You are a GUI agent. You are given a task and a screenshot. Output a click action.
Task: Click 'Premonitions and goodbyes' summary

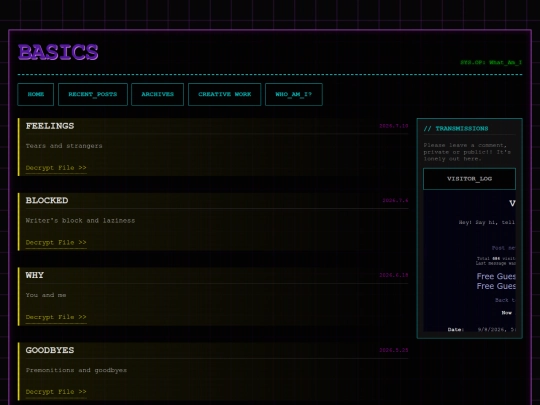76,370
